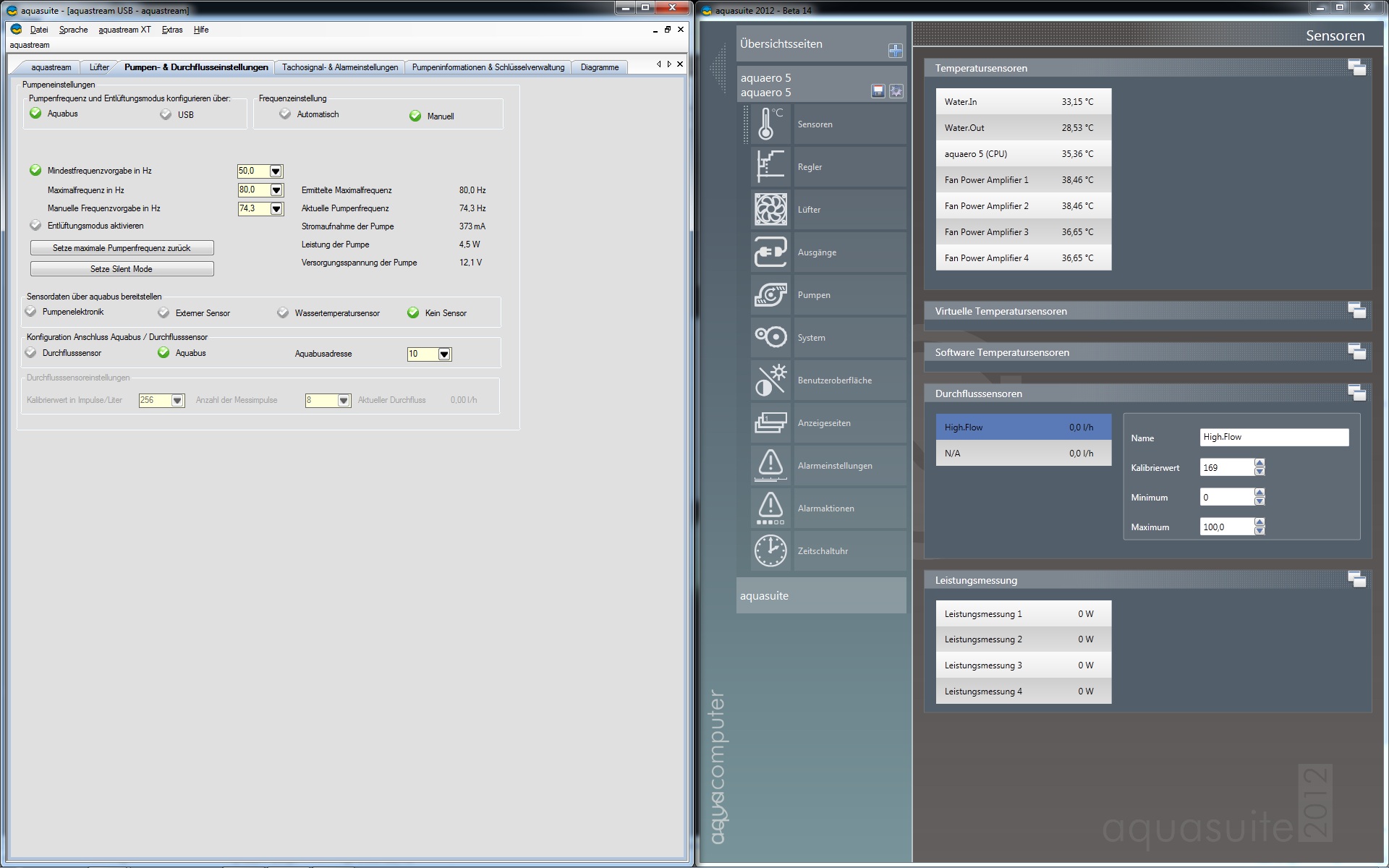
Task: Click Setze Silent Mode button
Action: click(x=122, y=269)
